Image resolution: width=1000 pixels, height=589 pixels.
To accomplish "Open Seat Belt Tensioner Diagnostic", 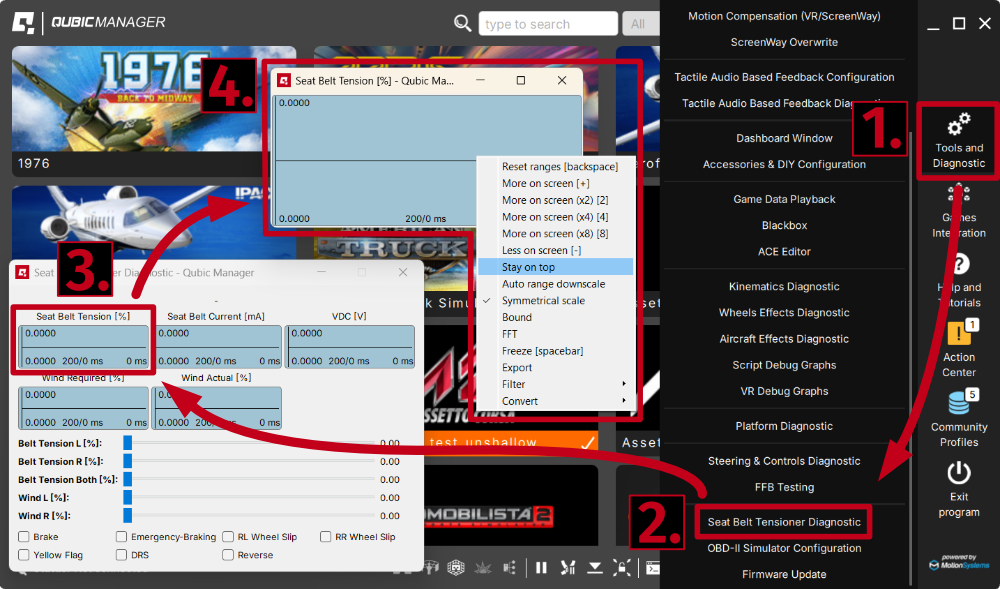I will 783,522.
